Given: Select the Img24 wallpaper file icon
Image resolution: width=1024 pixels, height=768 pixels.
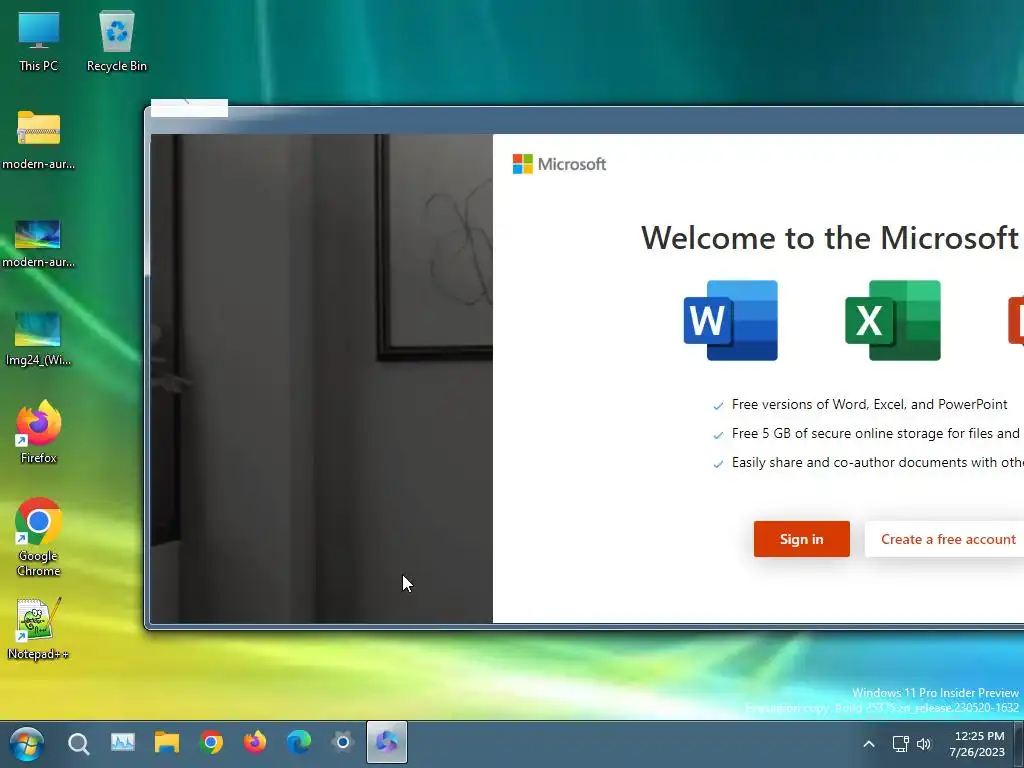Looking at the screenshot, I should point(38,338).
